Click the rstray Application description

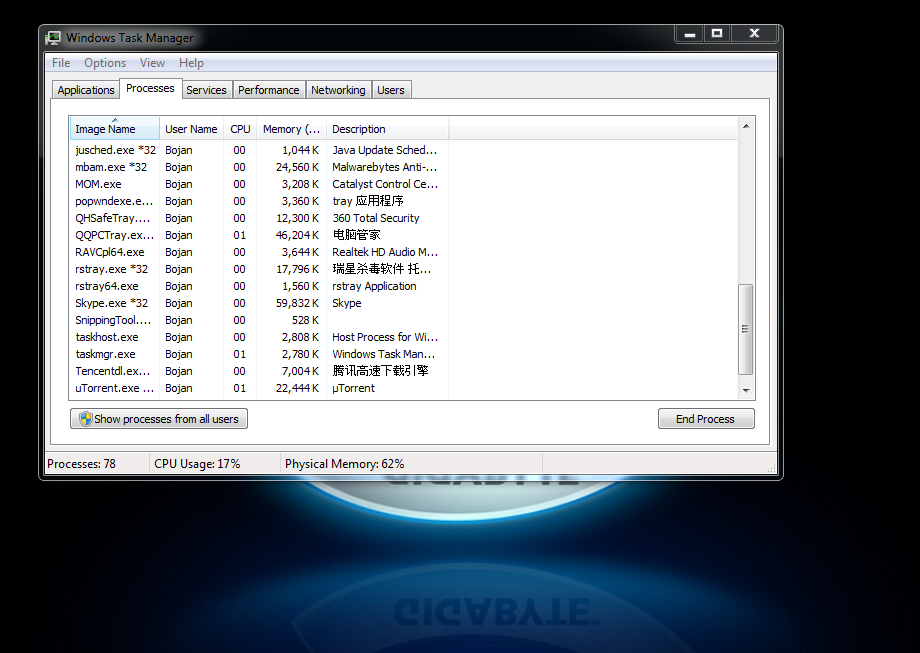point(374,286)
